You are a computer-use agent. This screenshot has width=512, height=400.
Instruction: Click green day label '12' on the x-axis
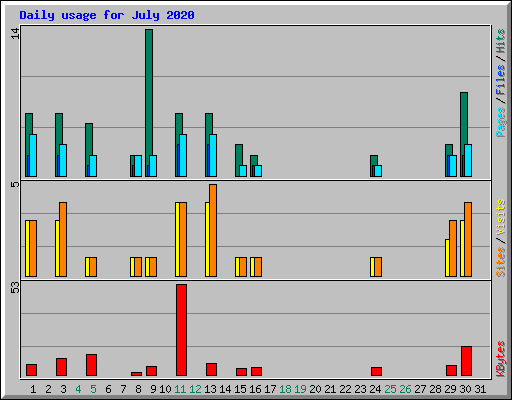tap(195, 389)
